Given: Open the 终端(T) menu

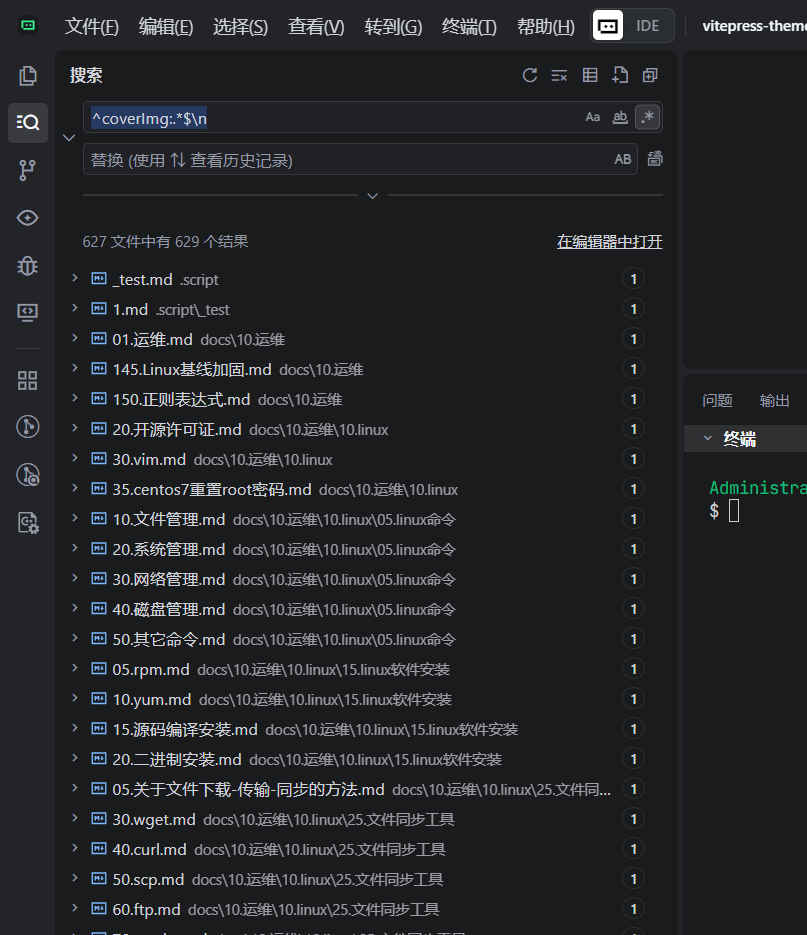Looking at the screenshot, I should (469, 26).
